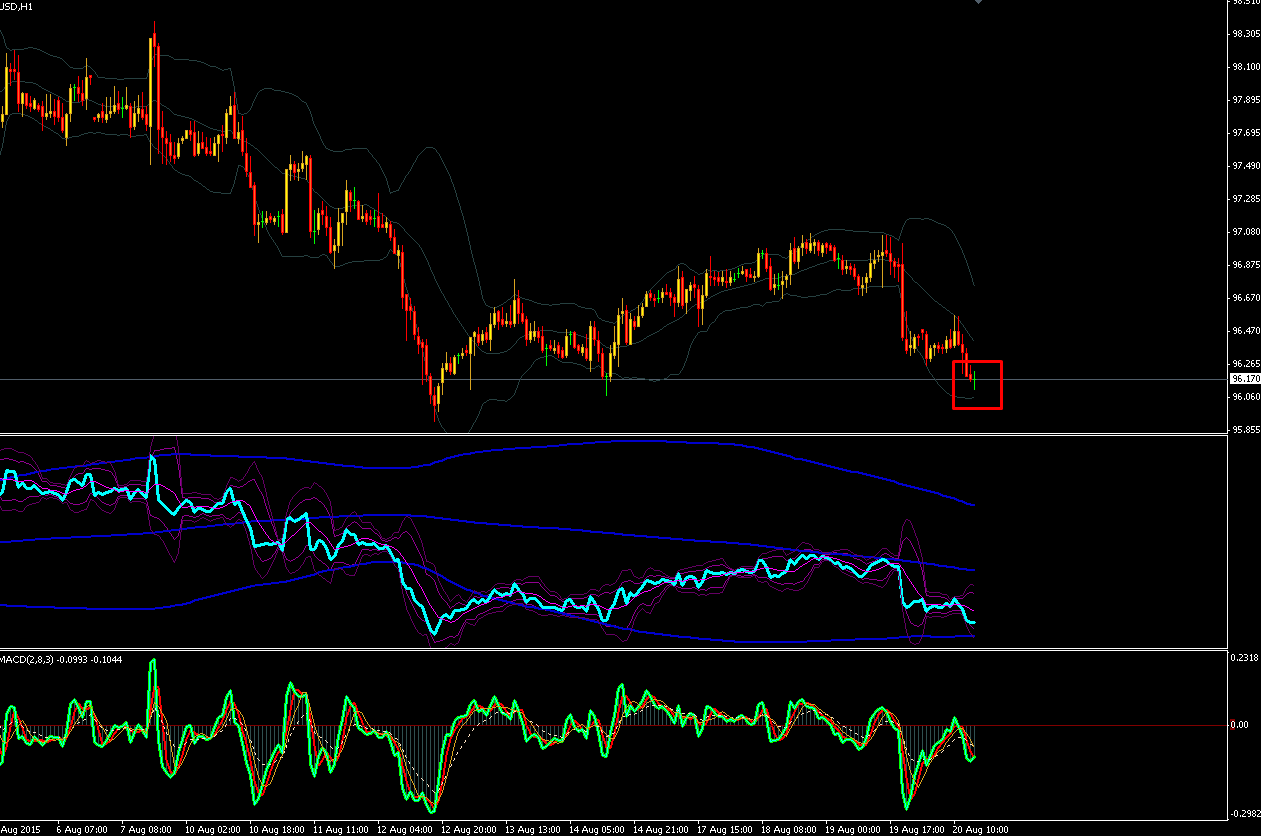The height and width of the screenshot is (836, 1261).
Task: Click the 0.00 MACD zero level label
Action: (x=1240, y=724)
